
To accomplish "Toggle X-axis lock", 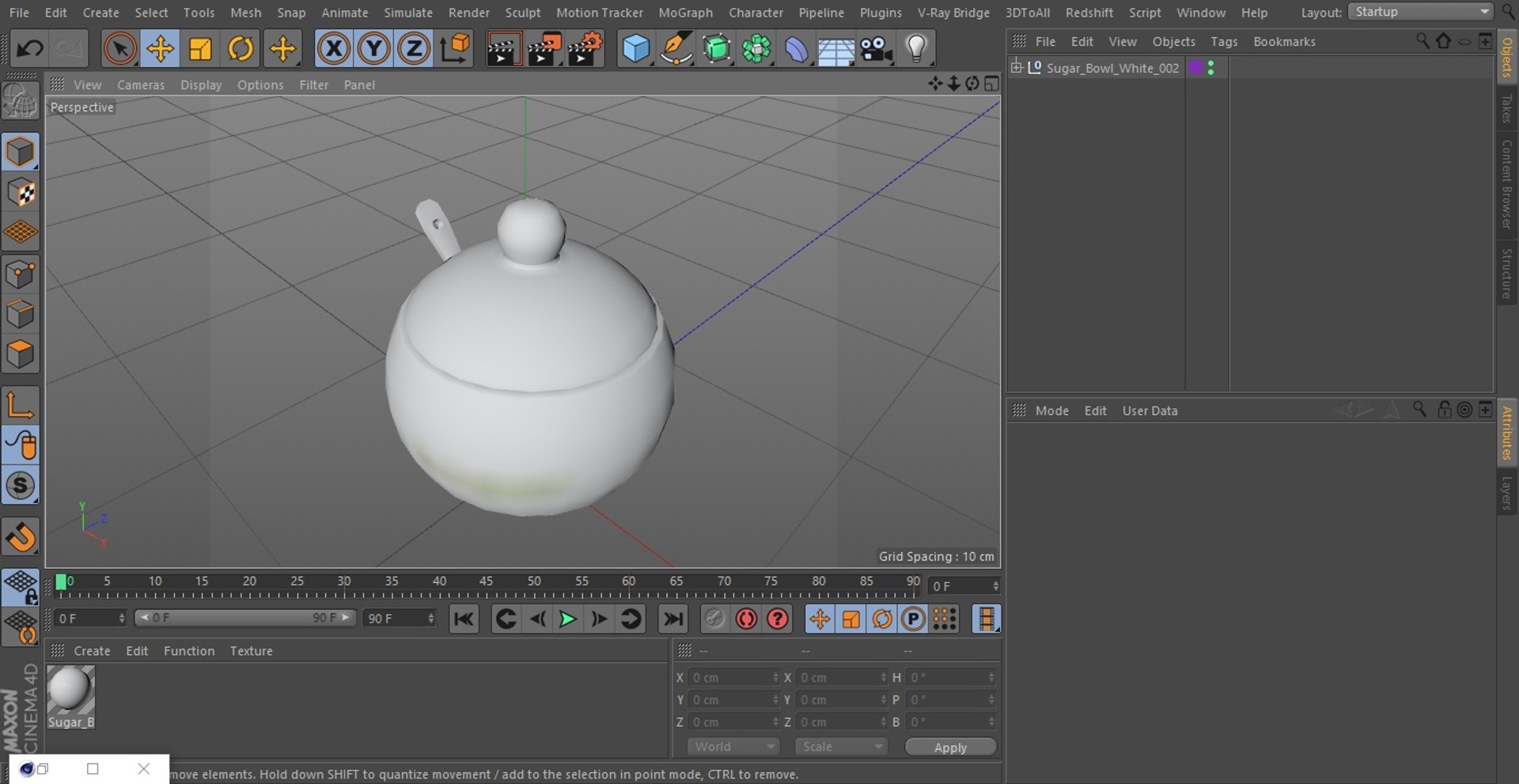I will tap(334, 49).
